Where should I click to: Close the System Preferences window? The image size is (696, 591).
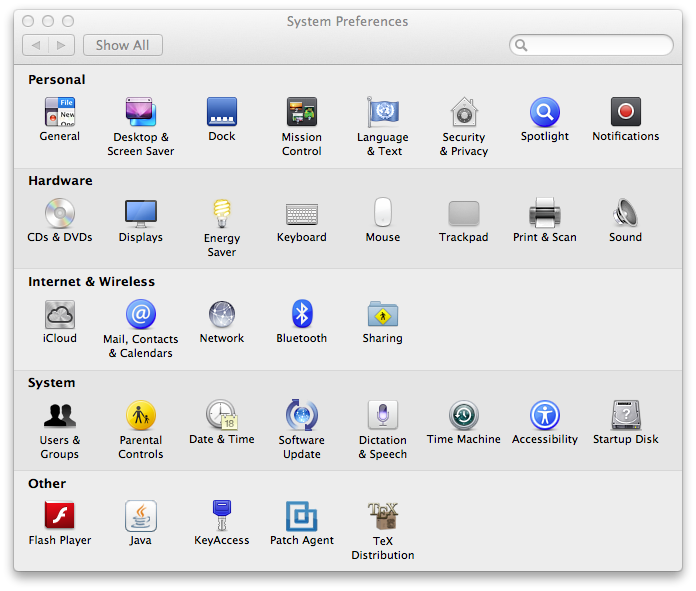28,21
